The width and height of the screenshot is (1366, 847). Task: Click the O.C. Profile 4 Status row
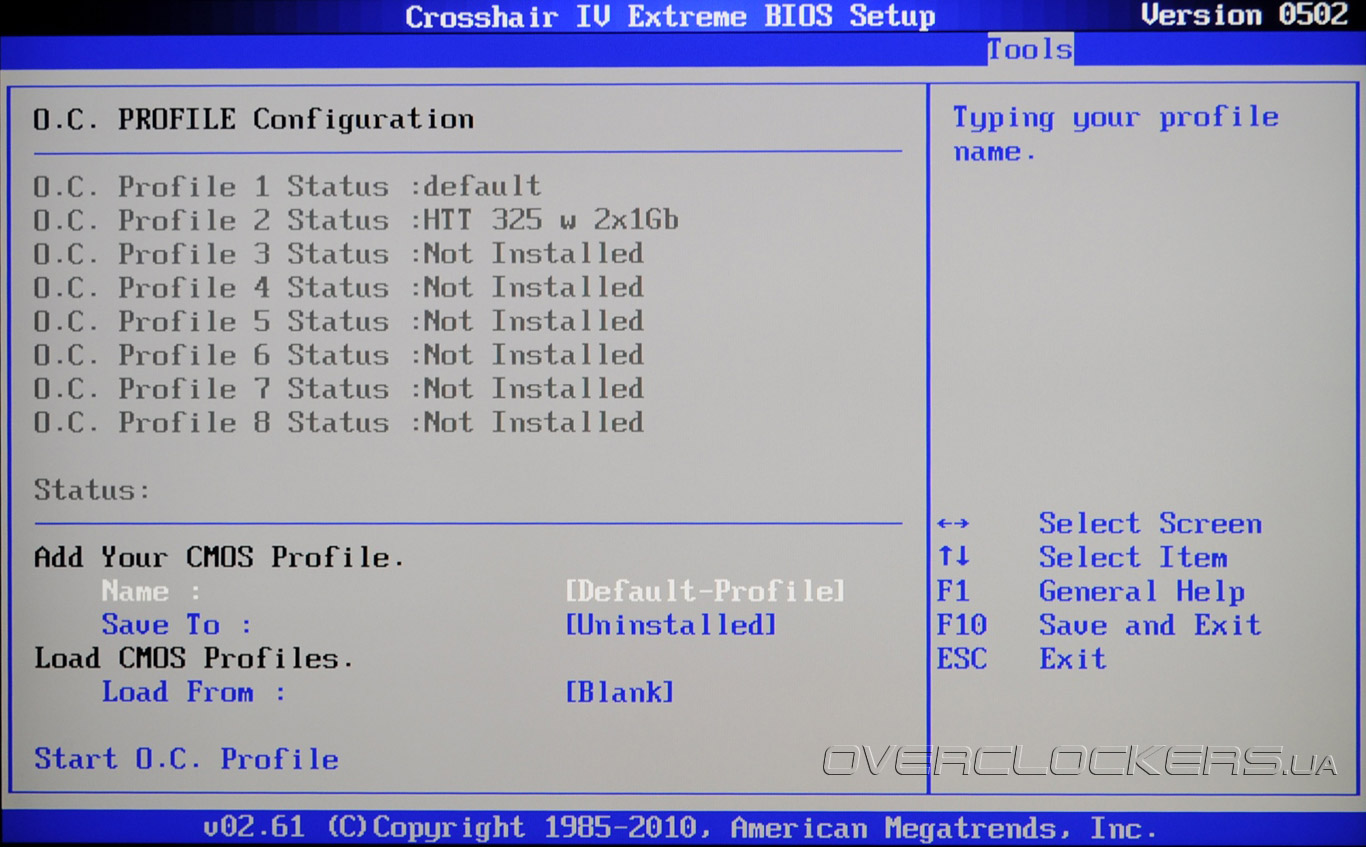pyautogui.click(x=338, y=287)
